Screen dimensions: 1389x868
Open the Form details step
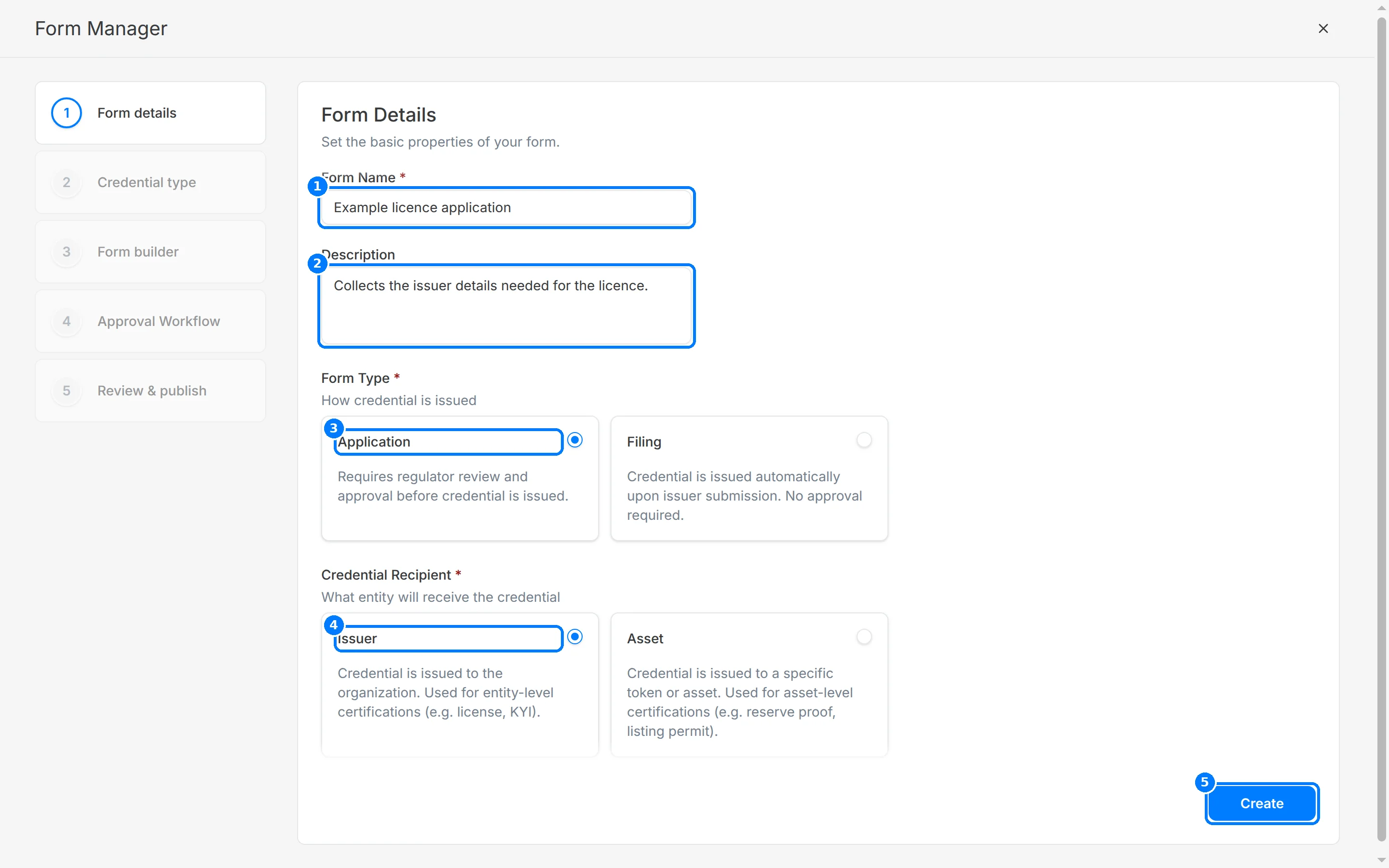pyautogui.click(x=150, y=112)
